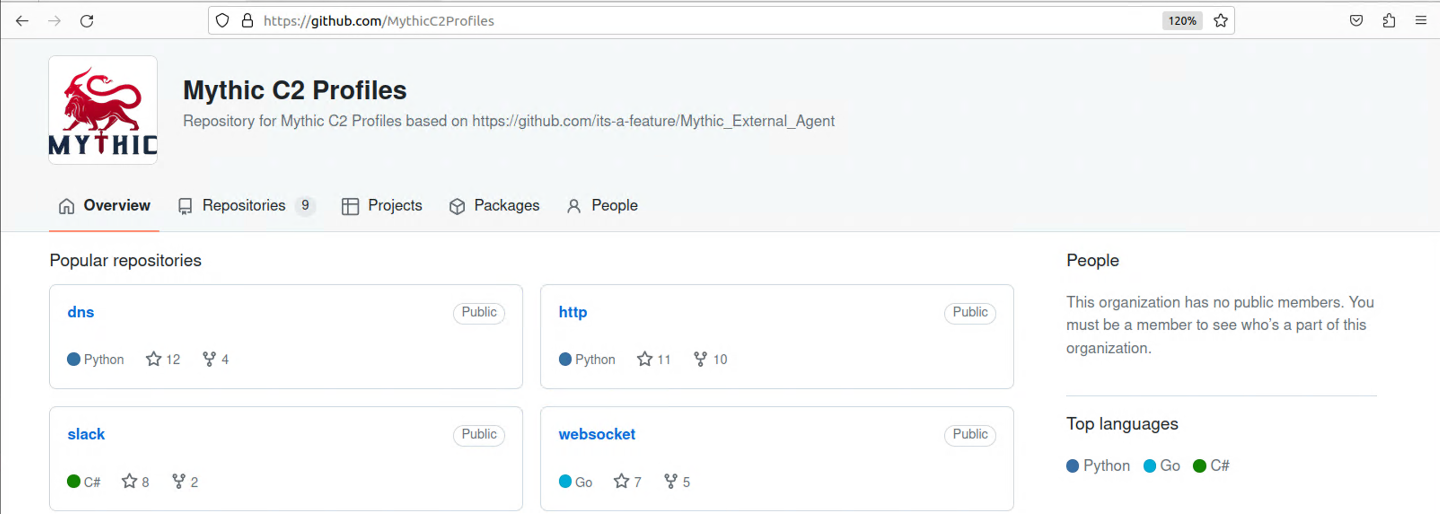Click the tracking protection shield icon
1440x514 pixels.
point(223,20)
